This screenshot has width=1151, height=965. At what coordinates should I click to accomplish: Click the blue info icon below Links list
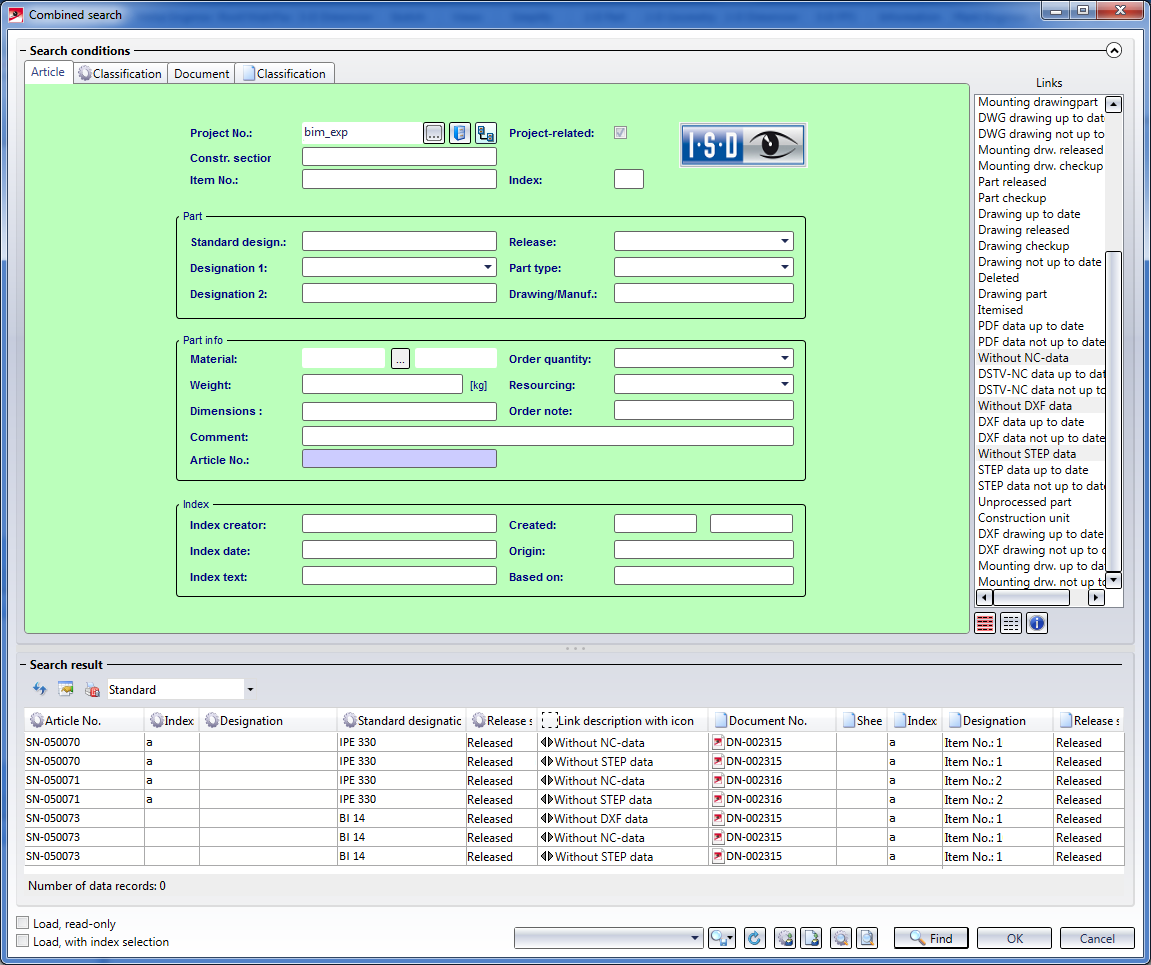point(1037,623)
